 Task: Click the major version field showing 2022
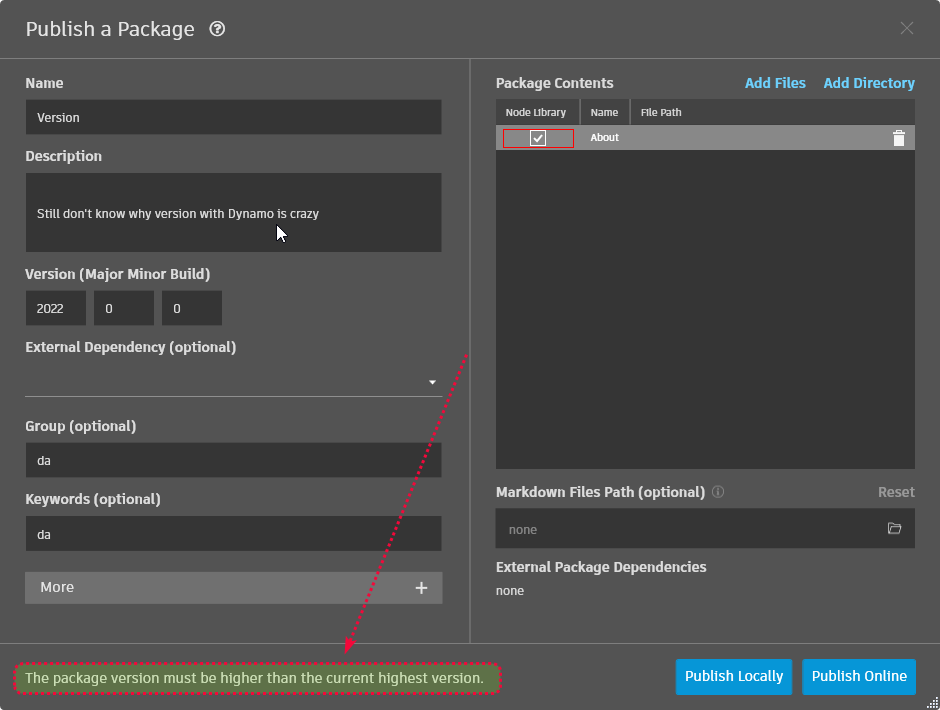[55, 308]
